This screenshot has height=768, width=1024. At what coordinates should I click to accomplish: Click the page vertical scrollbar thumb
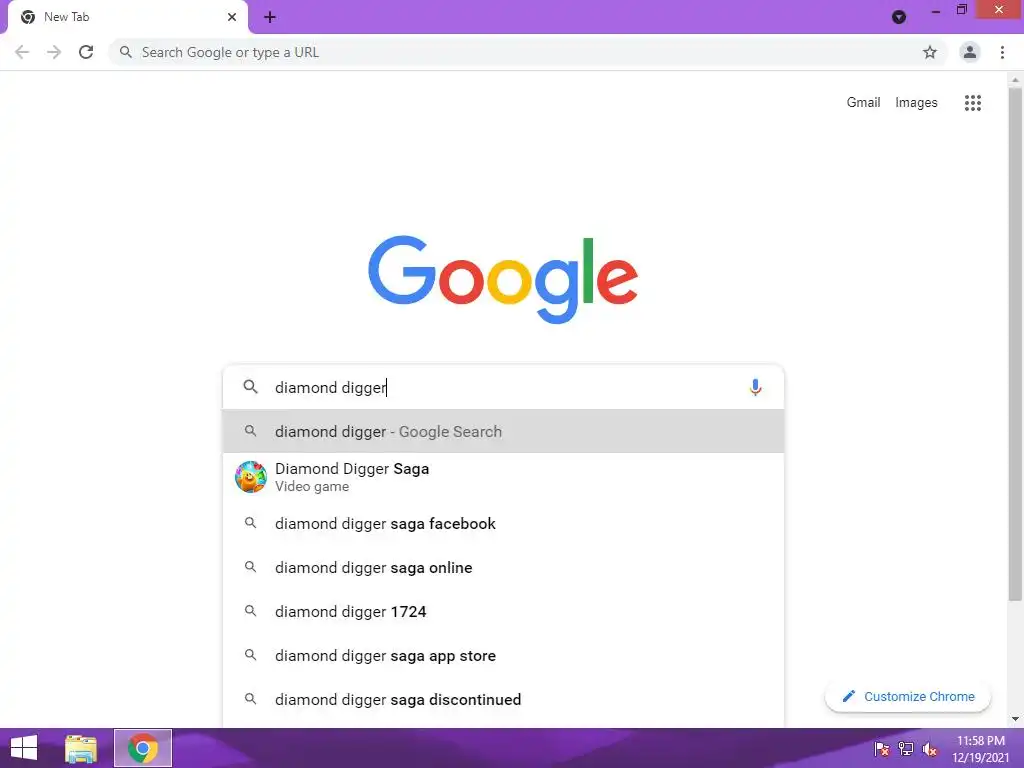tap(1015, 344)
